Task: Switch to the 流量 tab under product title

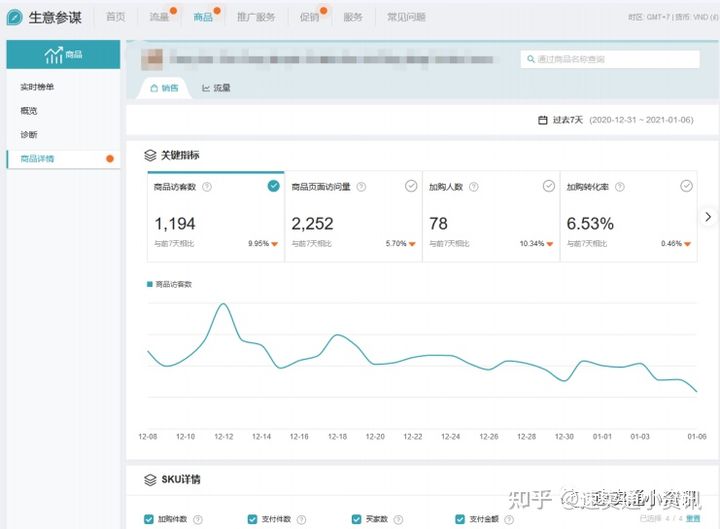Action: coord(216,88)
